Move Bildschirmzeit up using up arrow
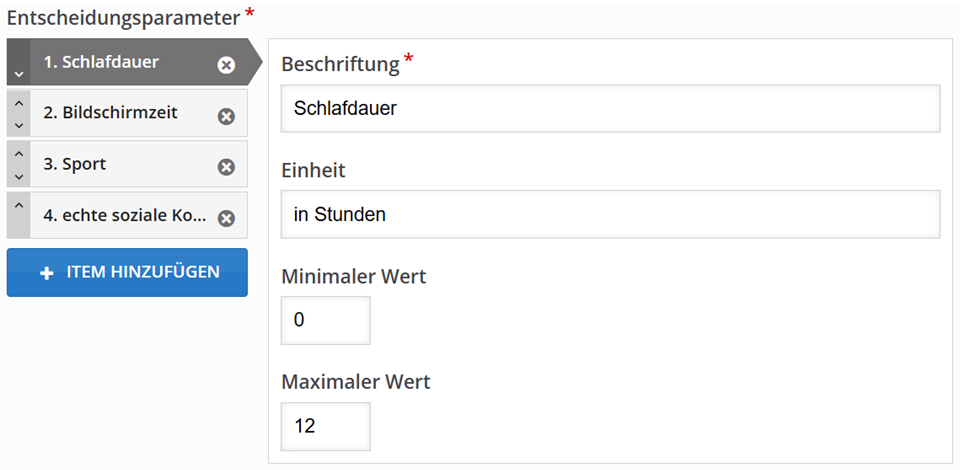960x470 pixels. pos(18,103)
